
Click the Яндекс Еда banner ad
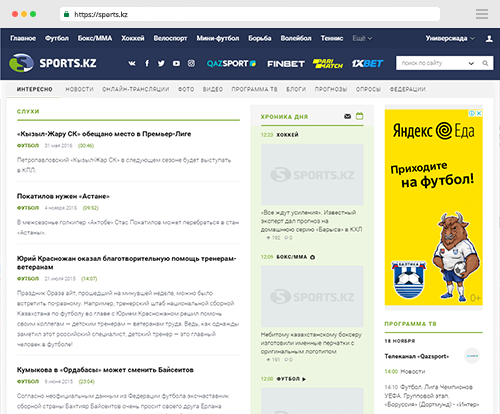click(x=433, y=207)
